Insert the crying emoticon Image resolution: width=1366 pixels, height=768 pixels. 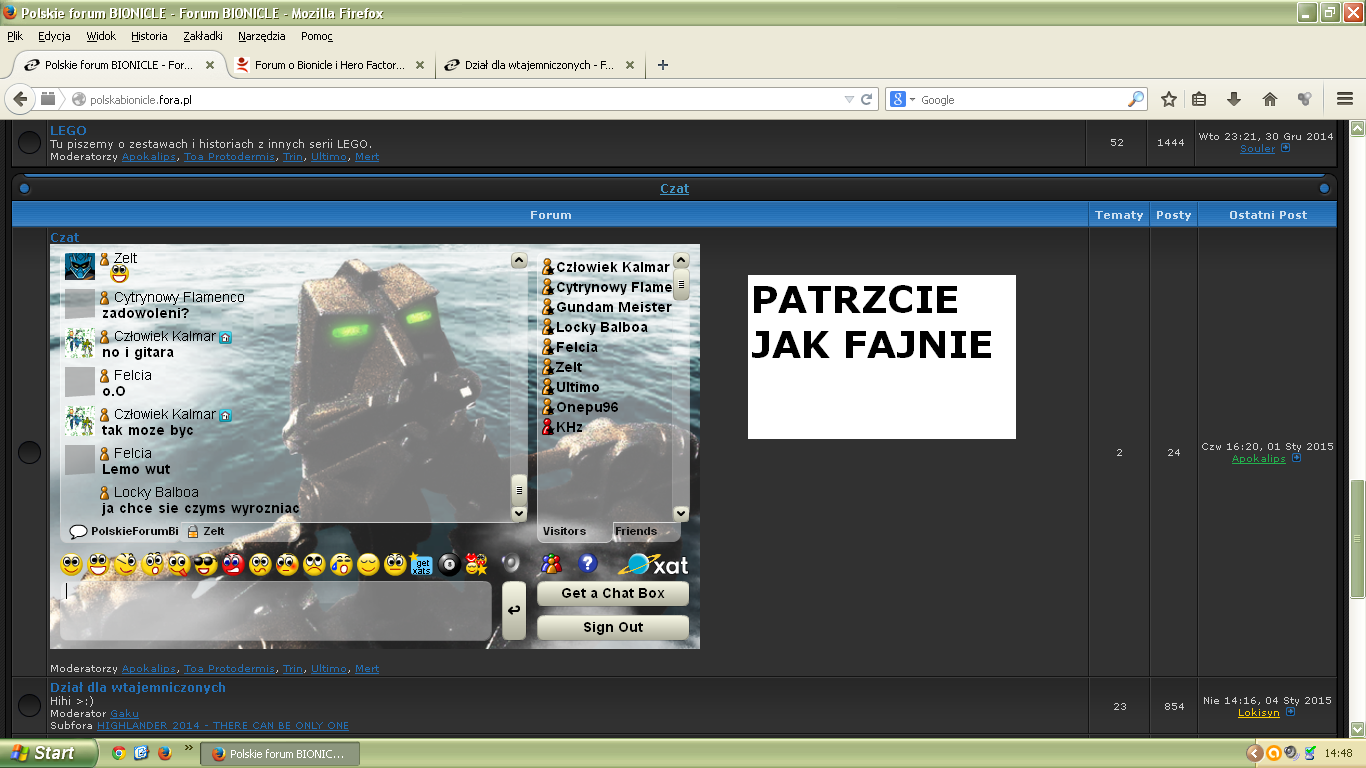click(x=341, y=565)
